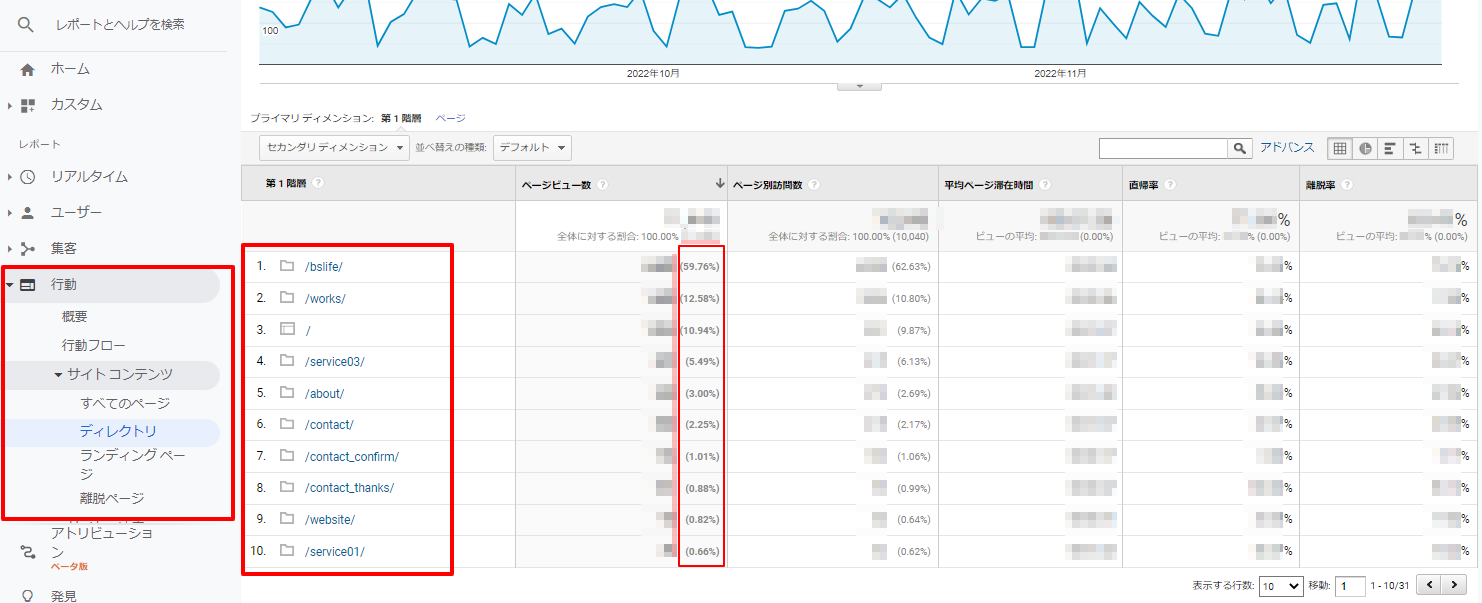This screenshot has width=1482, height=603.
Task: Switch to the performance bar view icon
Action: point(1391,148)
